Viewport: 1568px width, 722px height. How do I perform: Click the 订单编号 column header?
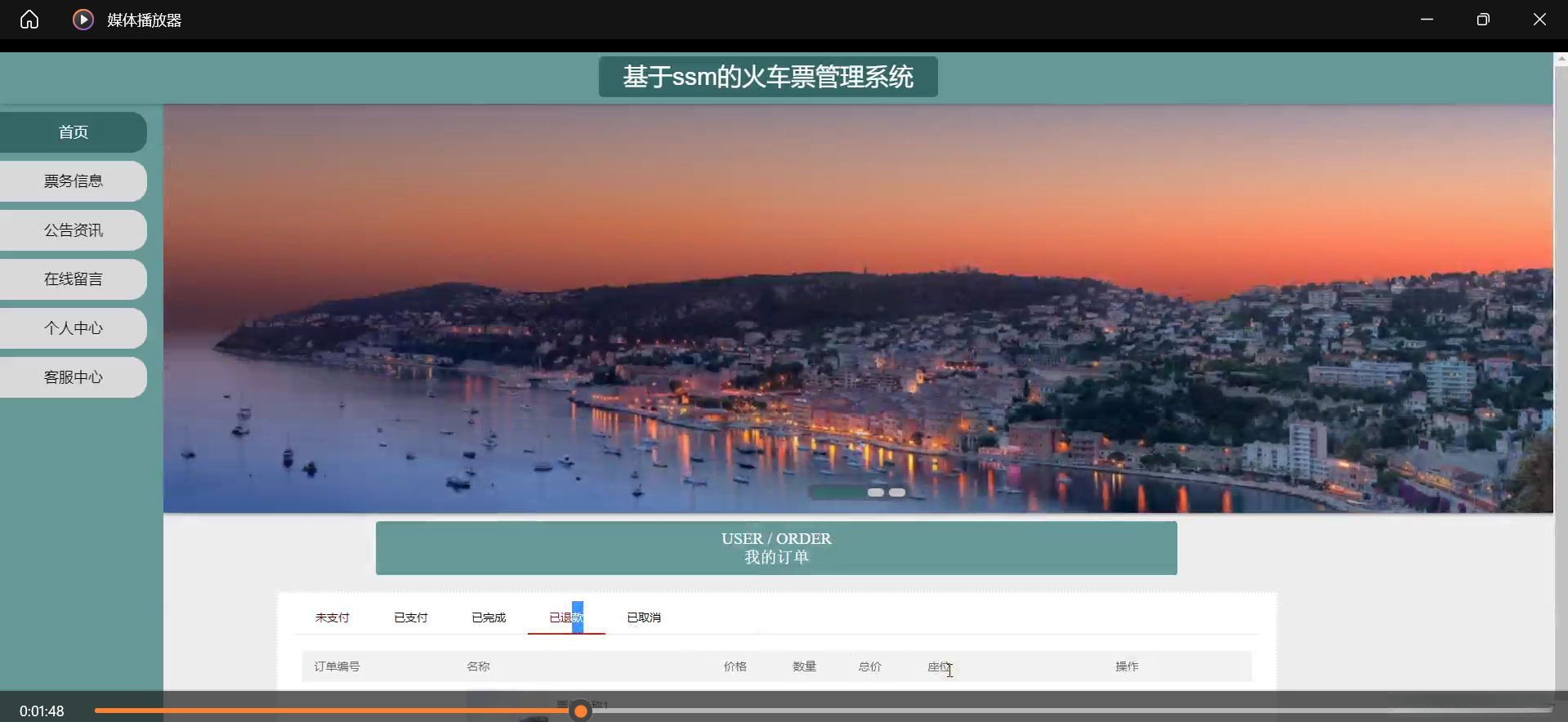(337, 666)
